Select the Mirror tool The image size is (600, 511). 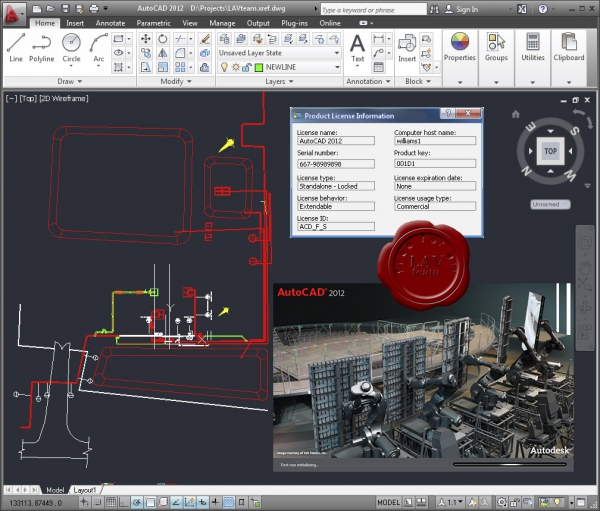click(x=163, y=53)
